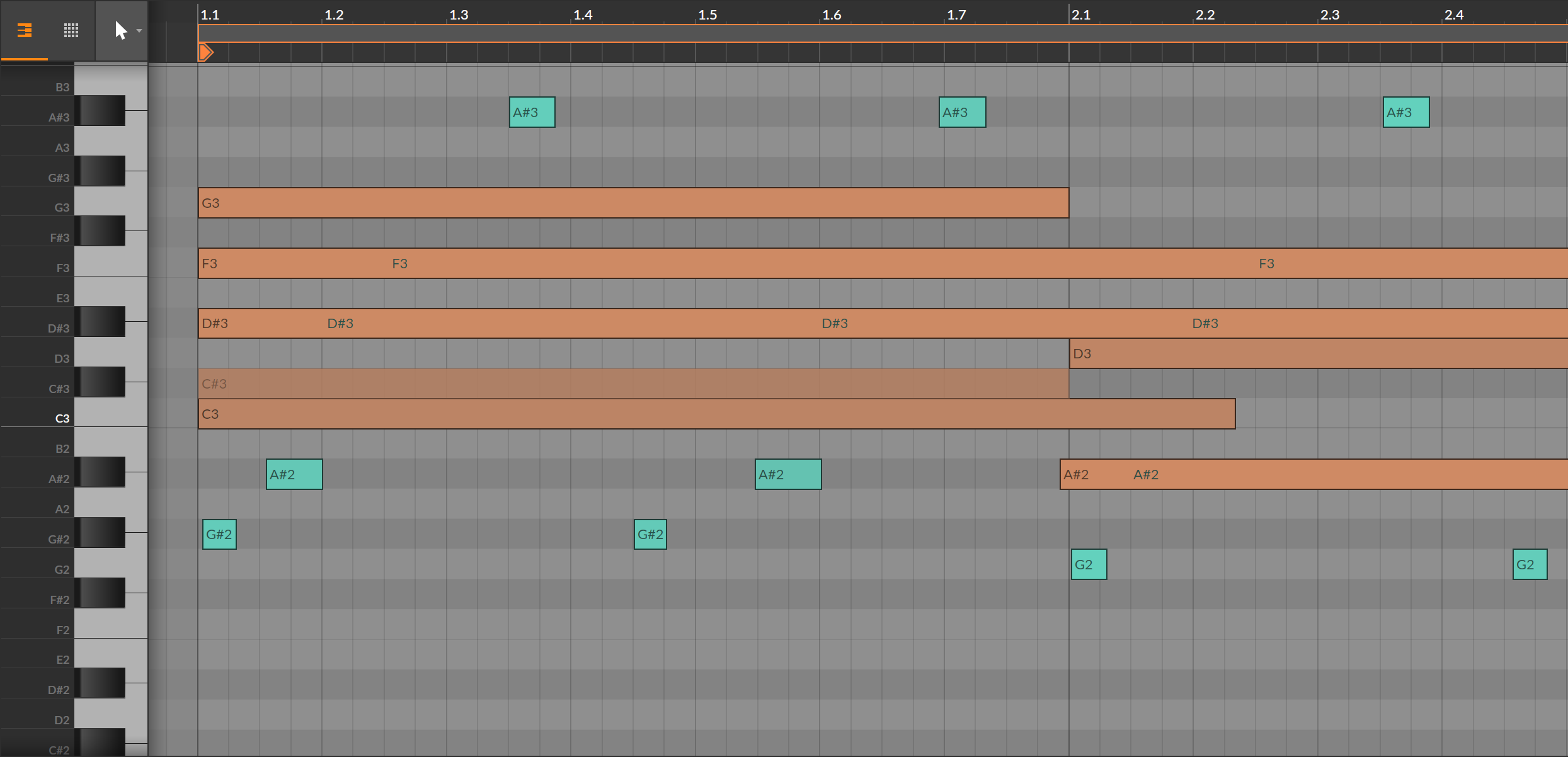Select the first teal G#2 note
The height and width of the screenshot is (757, 1568).
click(219, 535)
